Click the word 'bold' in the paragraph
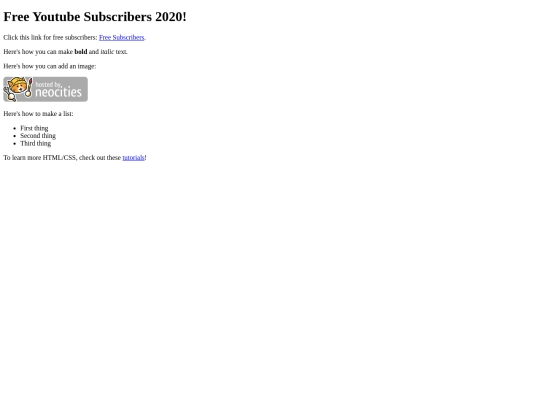Screen dimensions: 540x405 81,52
